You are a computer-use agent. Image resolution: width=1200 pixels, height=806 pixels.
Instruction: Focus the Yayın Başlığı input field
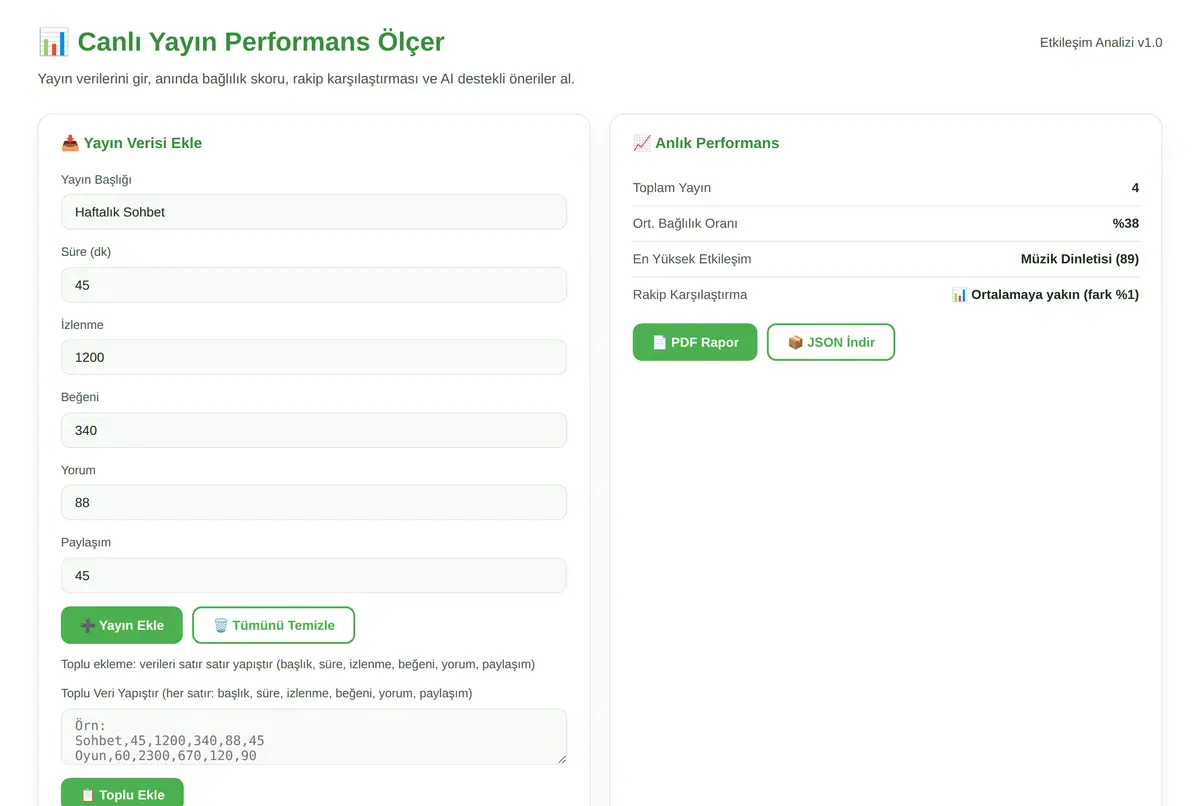coord(314,212)
